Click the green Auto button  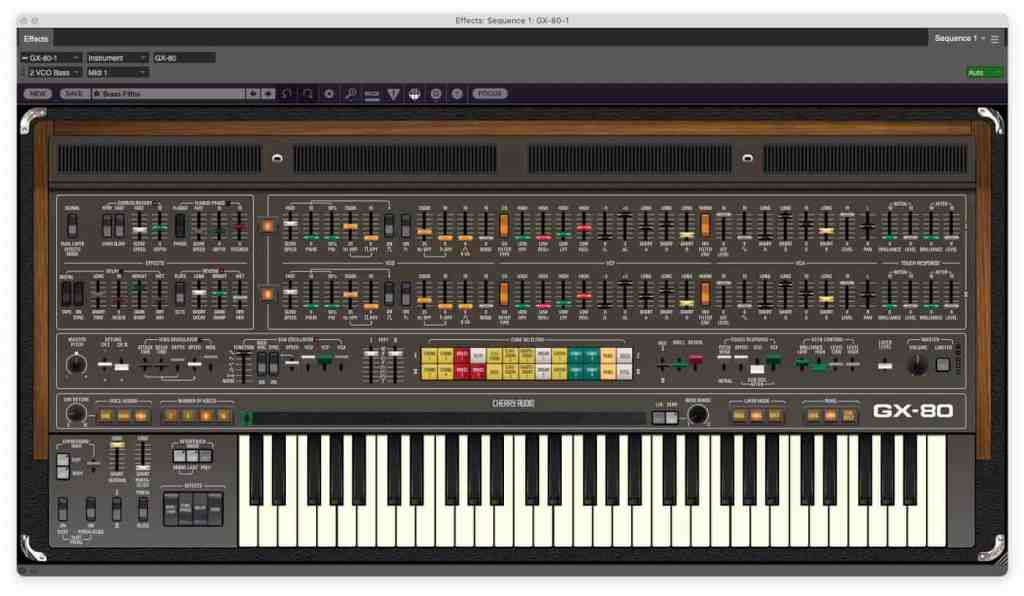pyautogui.click(x=984, y=72)
